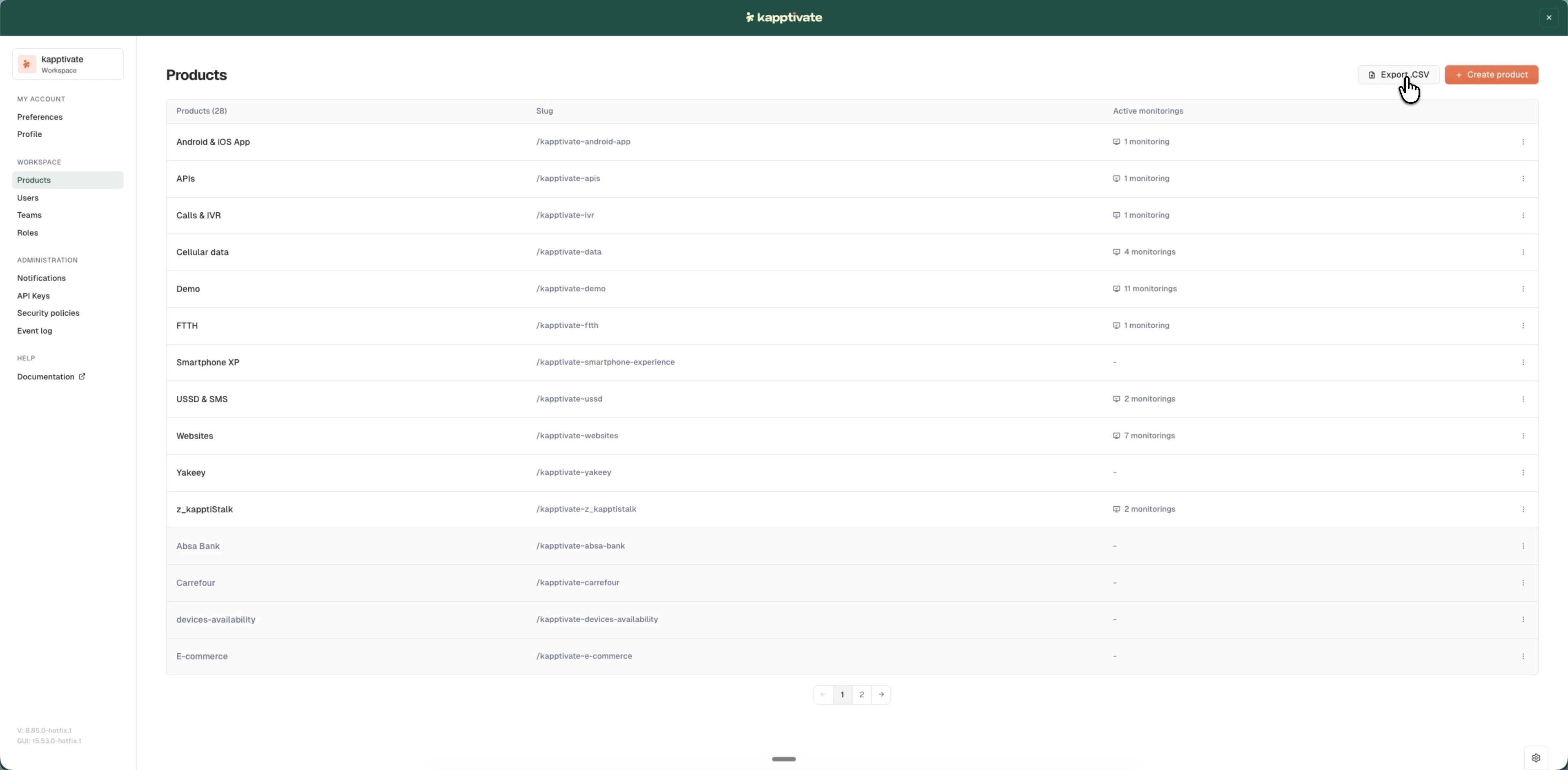1568x770 pixels.
Task: Select Products in the sidebar
Action: (x=67, y=180)
